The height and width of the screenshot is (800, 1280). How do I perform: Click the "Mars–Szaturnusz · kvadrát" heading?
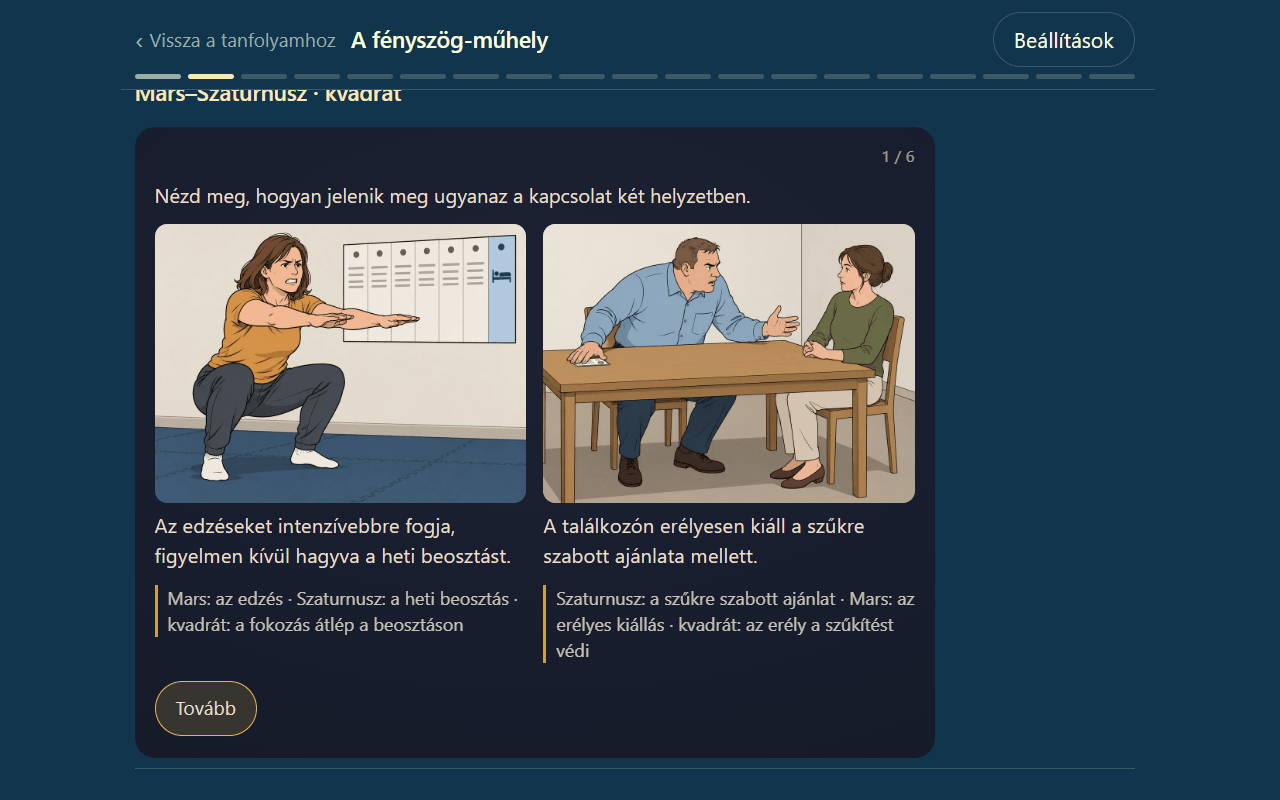268,95
